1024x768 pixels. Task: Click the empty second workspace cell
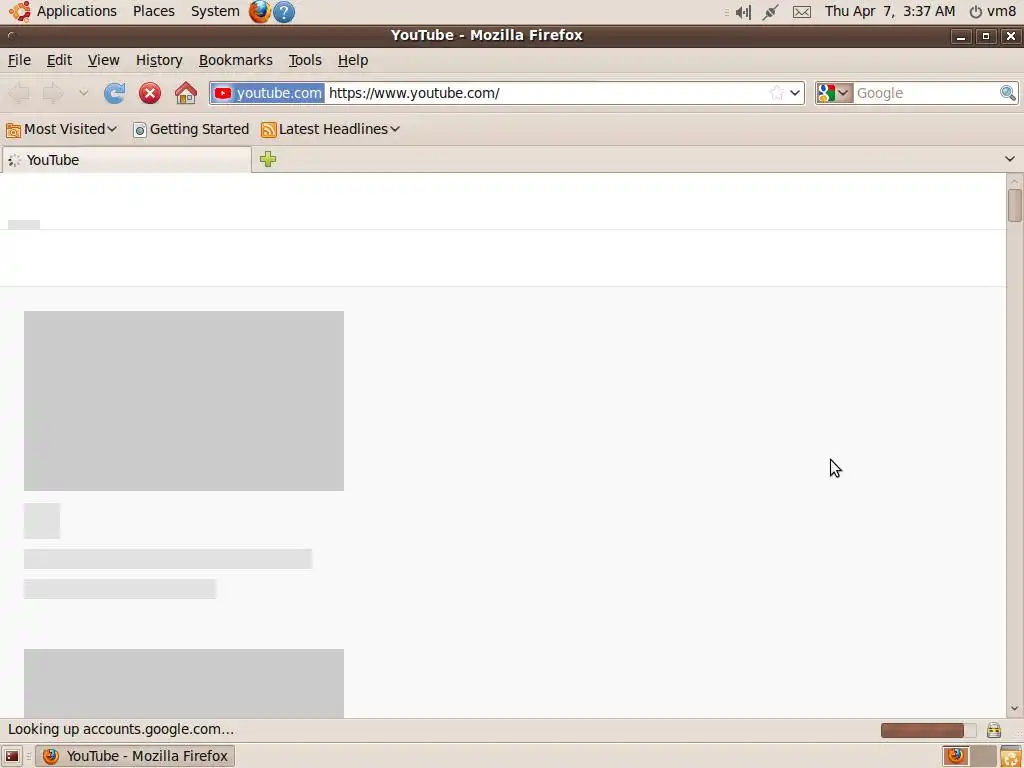click(x=983, y=756)
